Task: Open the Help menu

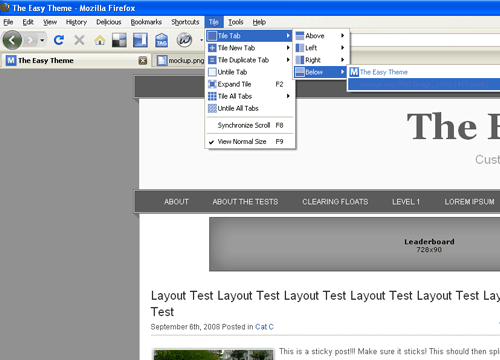Action: [259, 22]
